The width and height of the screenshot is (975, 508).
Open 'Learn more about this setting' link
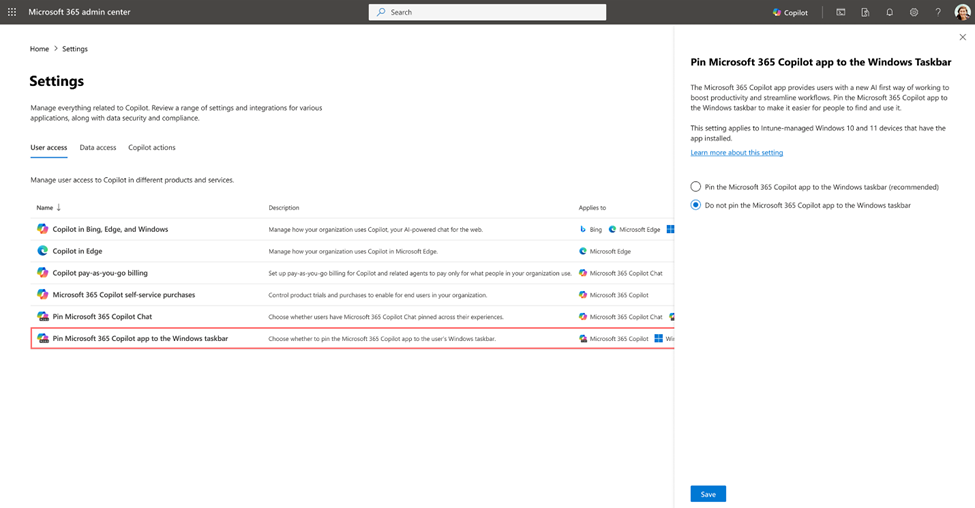pyautogui.click(x=737, y=152)
